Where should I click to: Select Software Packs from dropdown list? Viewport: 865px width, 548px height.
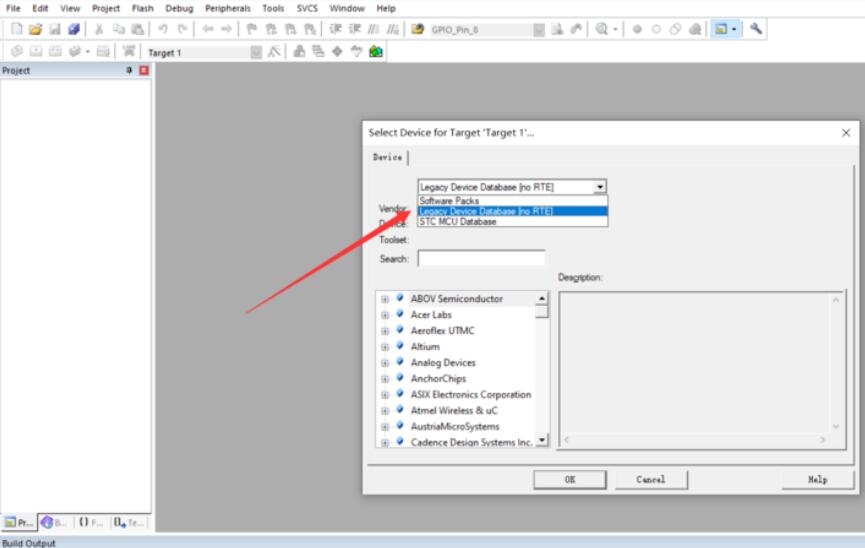click(x=449, y=201)
